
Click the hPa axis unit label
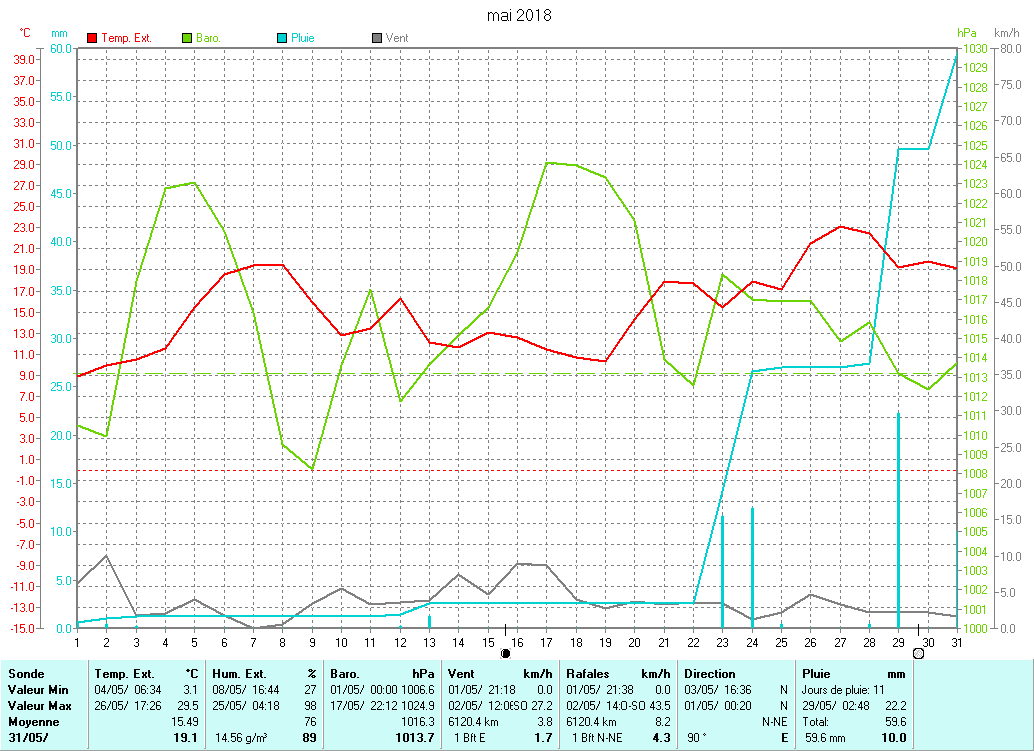pyautogui.click(x=966, y=33)
